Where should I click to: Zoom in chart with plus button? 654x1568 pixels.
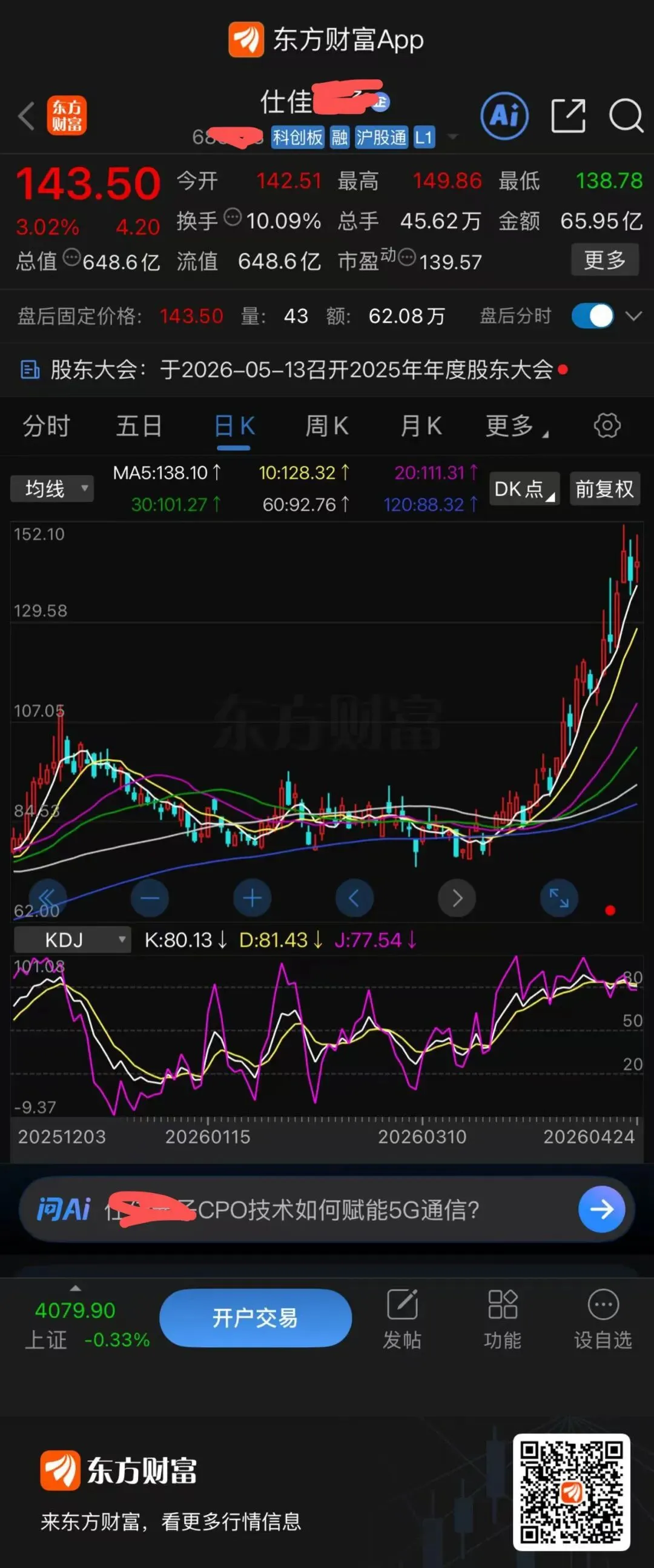pyautogui.click(x=252, y=898)
